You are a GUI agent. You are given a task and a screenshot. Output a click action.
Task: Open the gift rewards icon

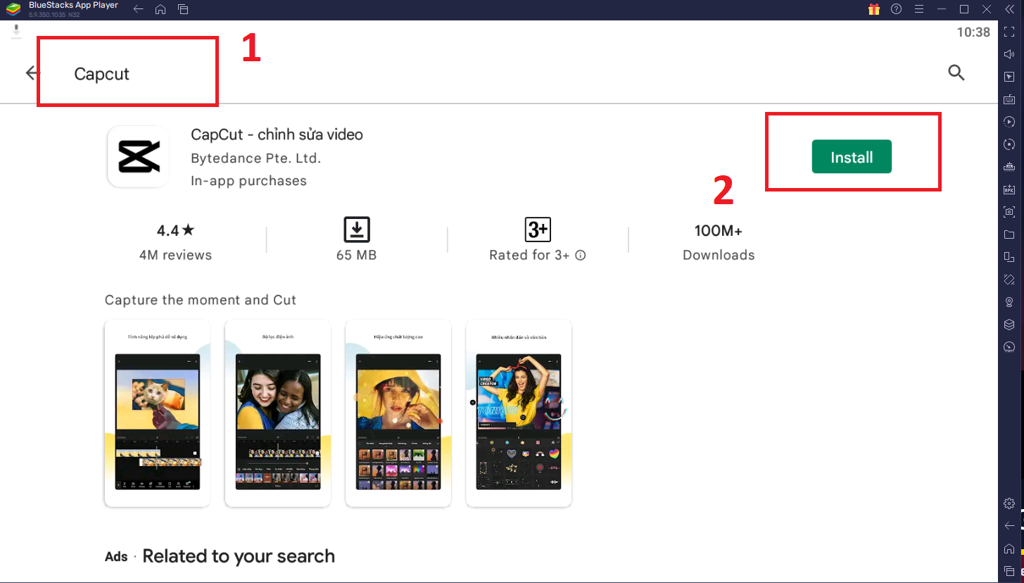coord(874,9)
